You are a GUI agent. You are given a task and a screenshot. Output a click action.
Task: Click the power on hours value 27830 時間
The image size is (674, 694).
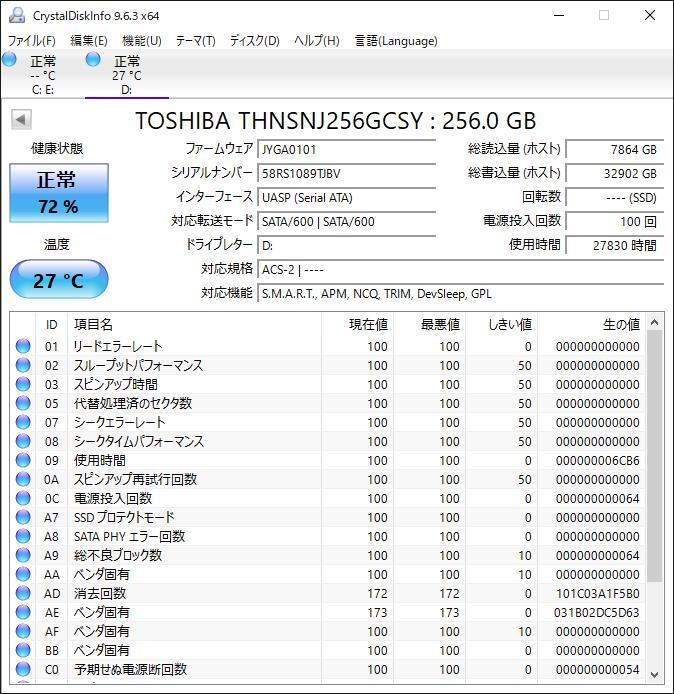pos(614,245)
